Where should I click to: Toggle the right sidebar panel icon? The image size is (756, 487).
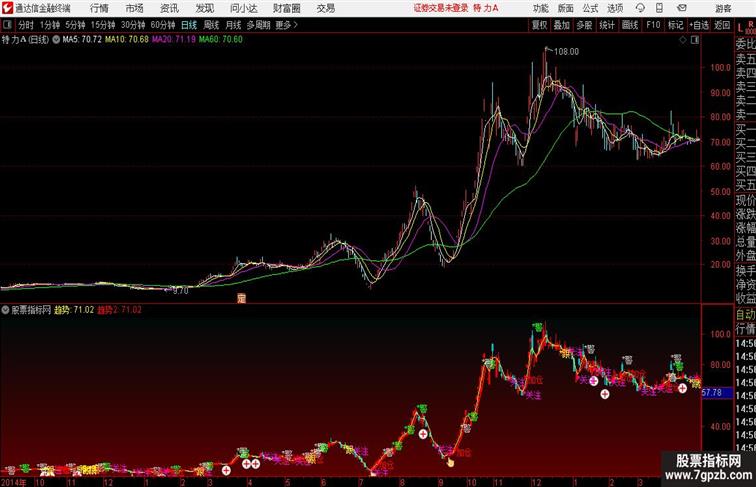(x=695, y=40)
